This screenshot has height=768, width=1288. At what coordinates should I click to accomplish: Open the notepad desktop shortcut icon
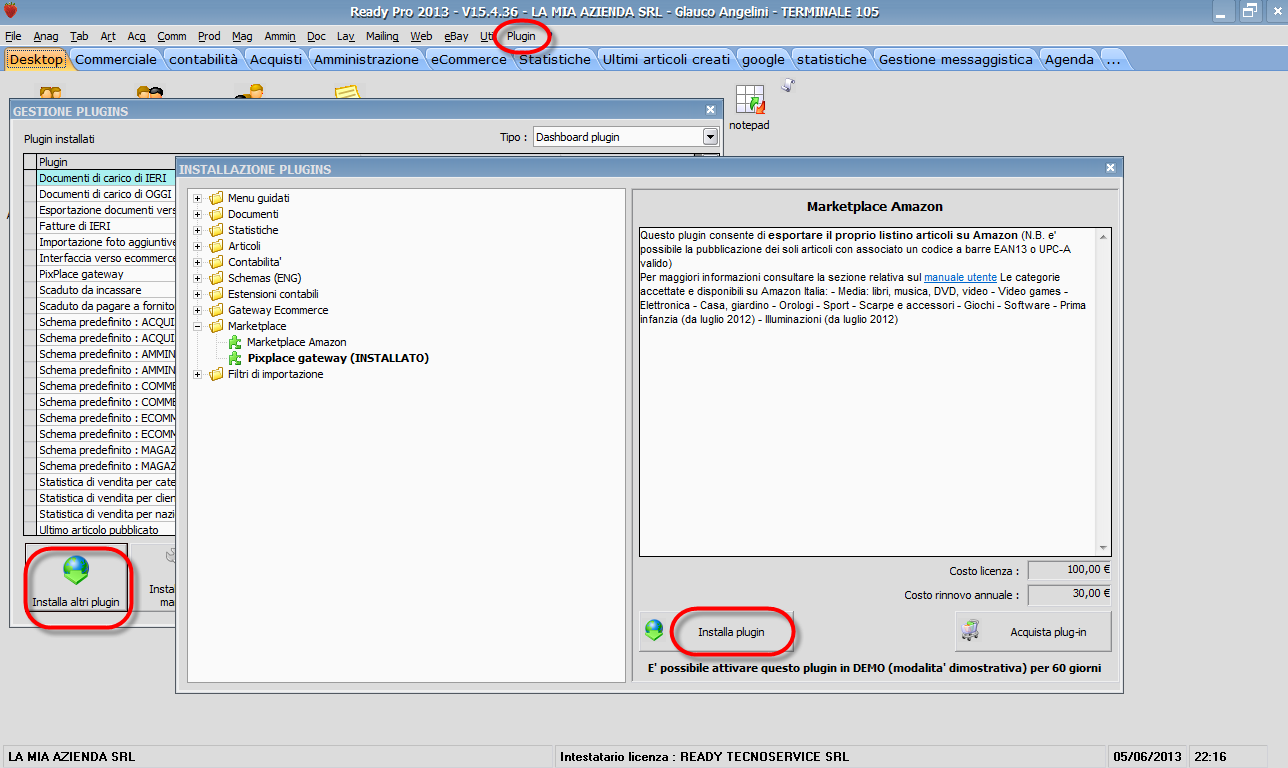coord(750,100)
